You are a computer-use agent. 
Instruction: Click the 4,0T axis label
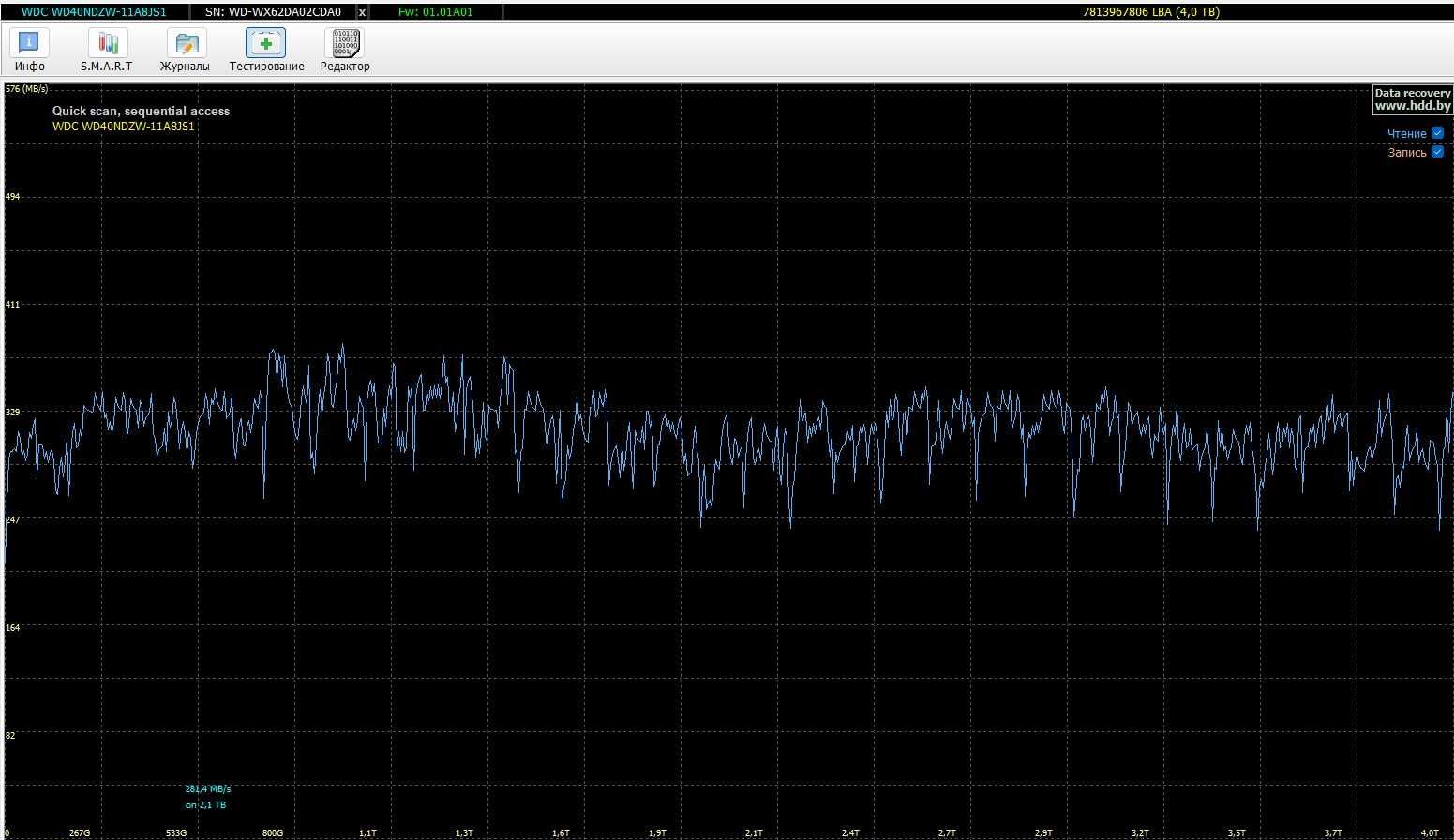(1430, 832)
